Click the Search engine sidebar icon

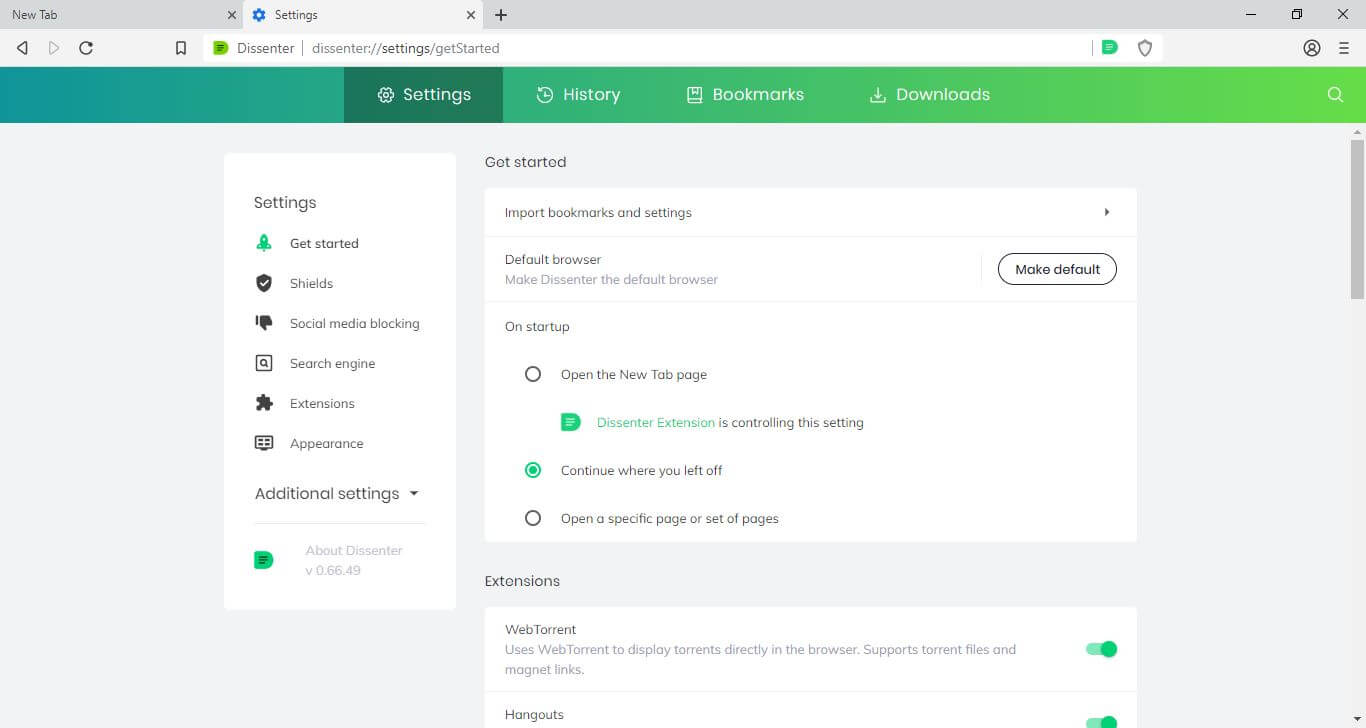(x=264, y=363)
